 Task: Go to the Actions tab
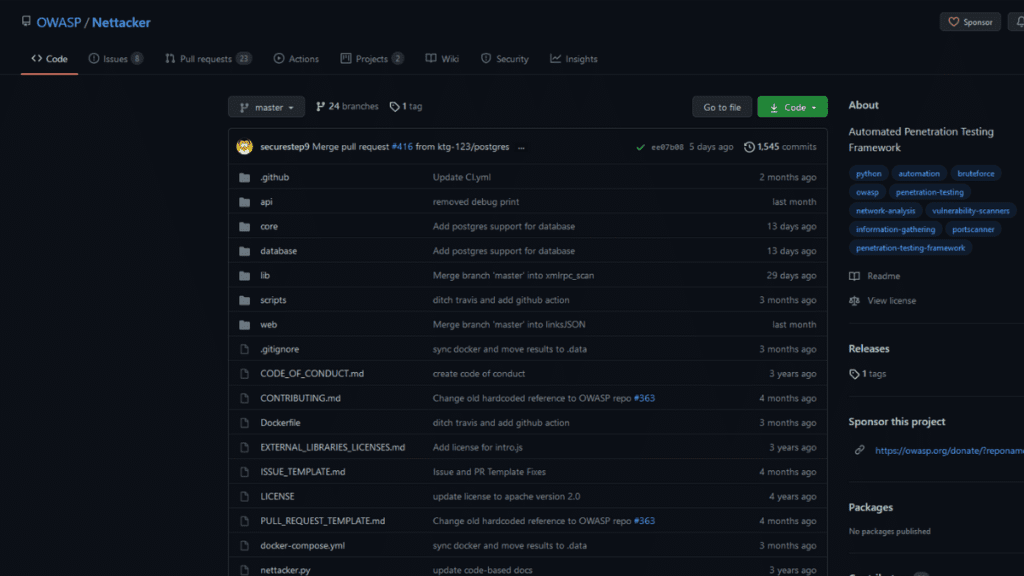[296, 59]
